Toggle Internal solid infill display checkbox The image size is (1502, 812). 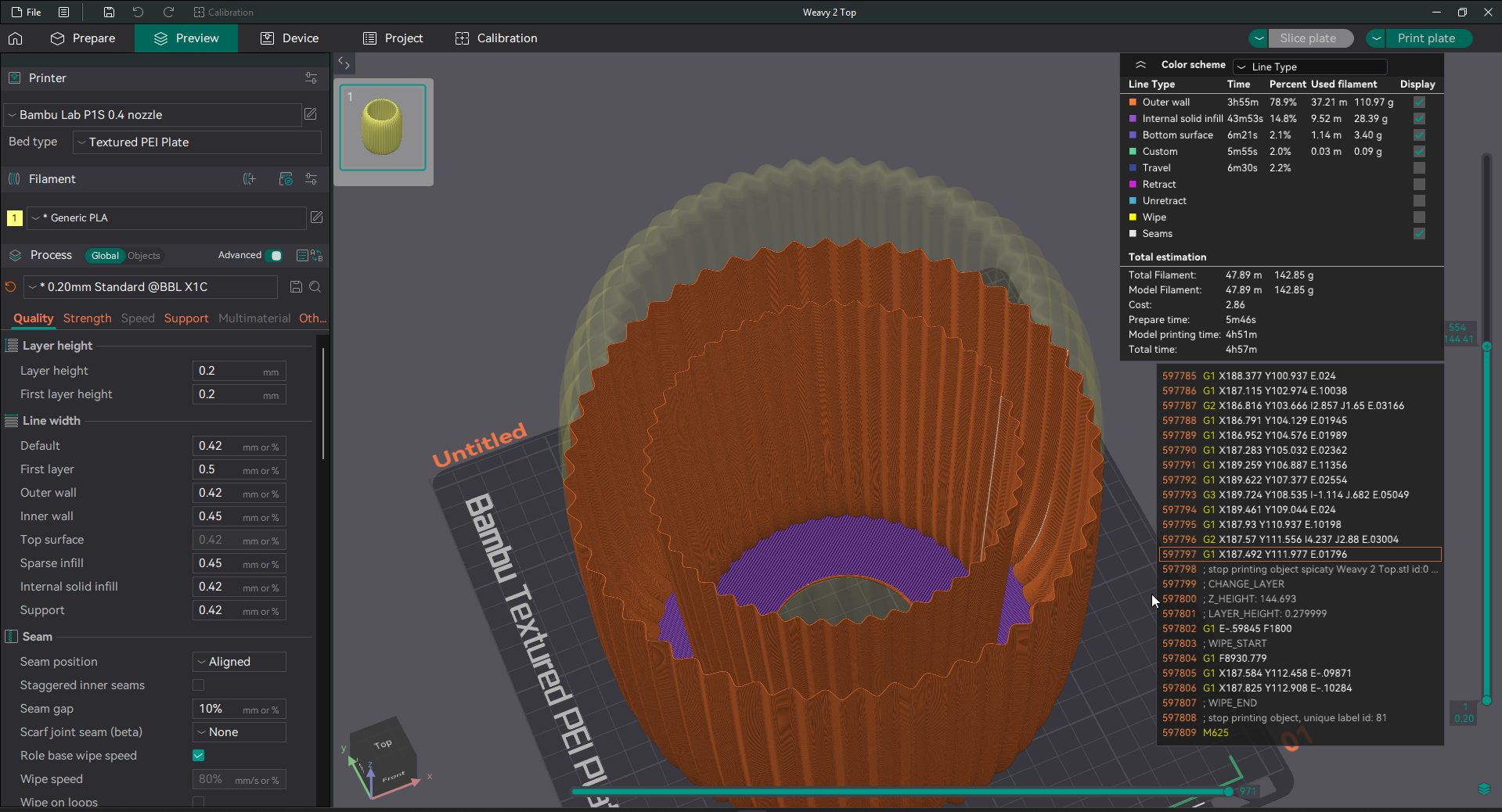[x=1419, y=119]
